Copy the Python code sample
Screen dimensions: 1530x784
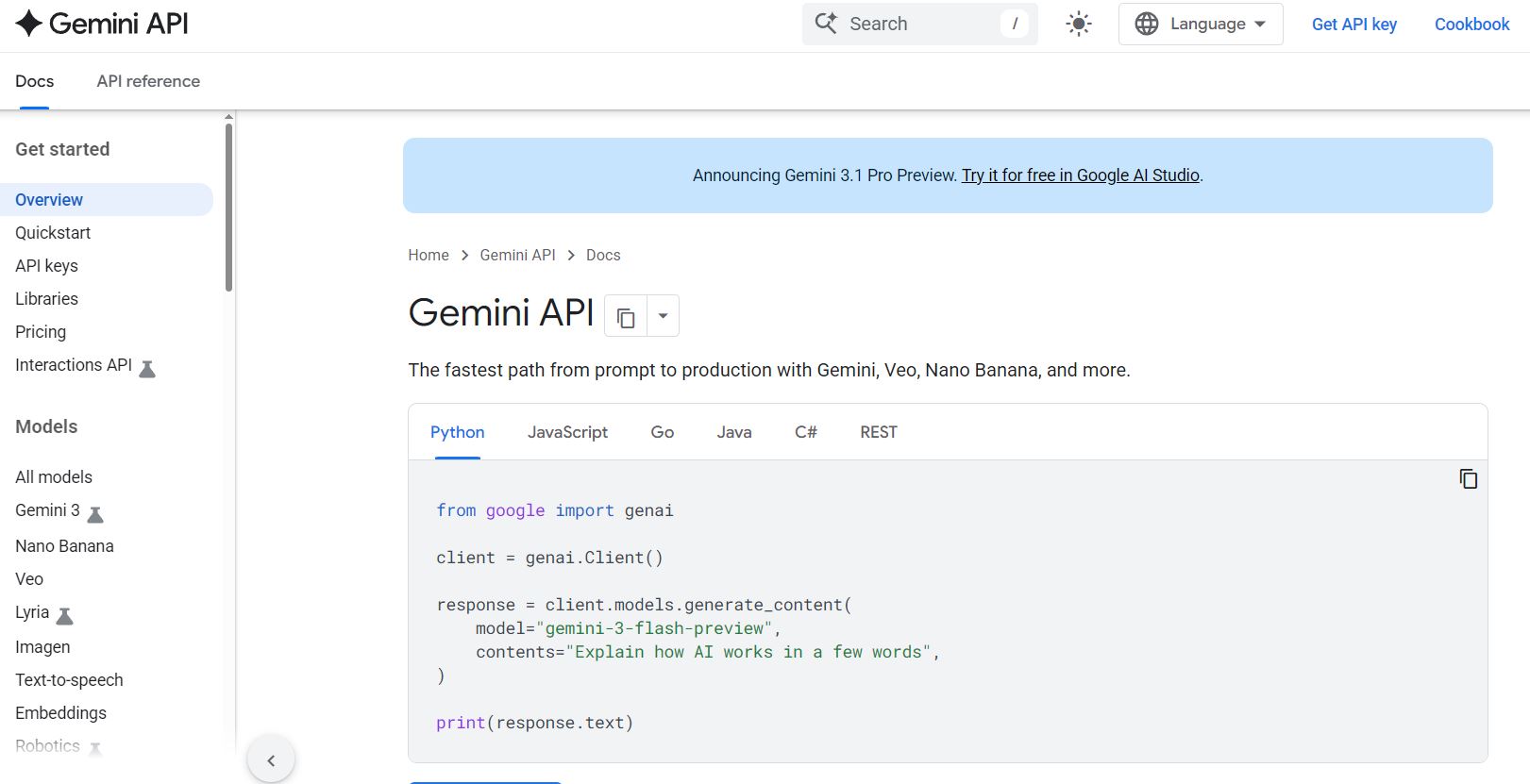click(1468, 479)
